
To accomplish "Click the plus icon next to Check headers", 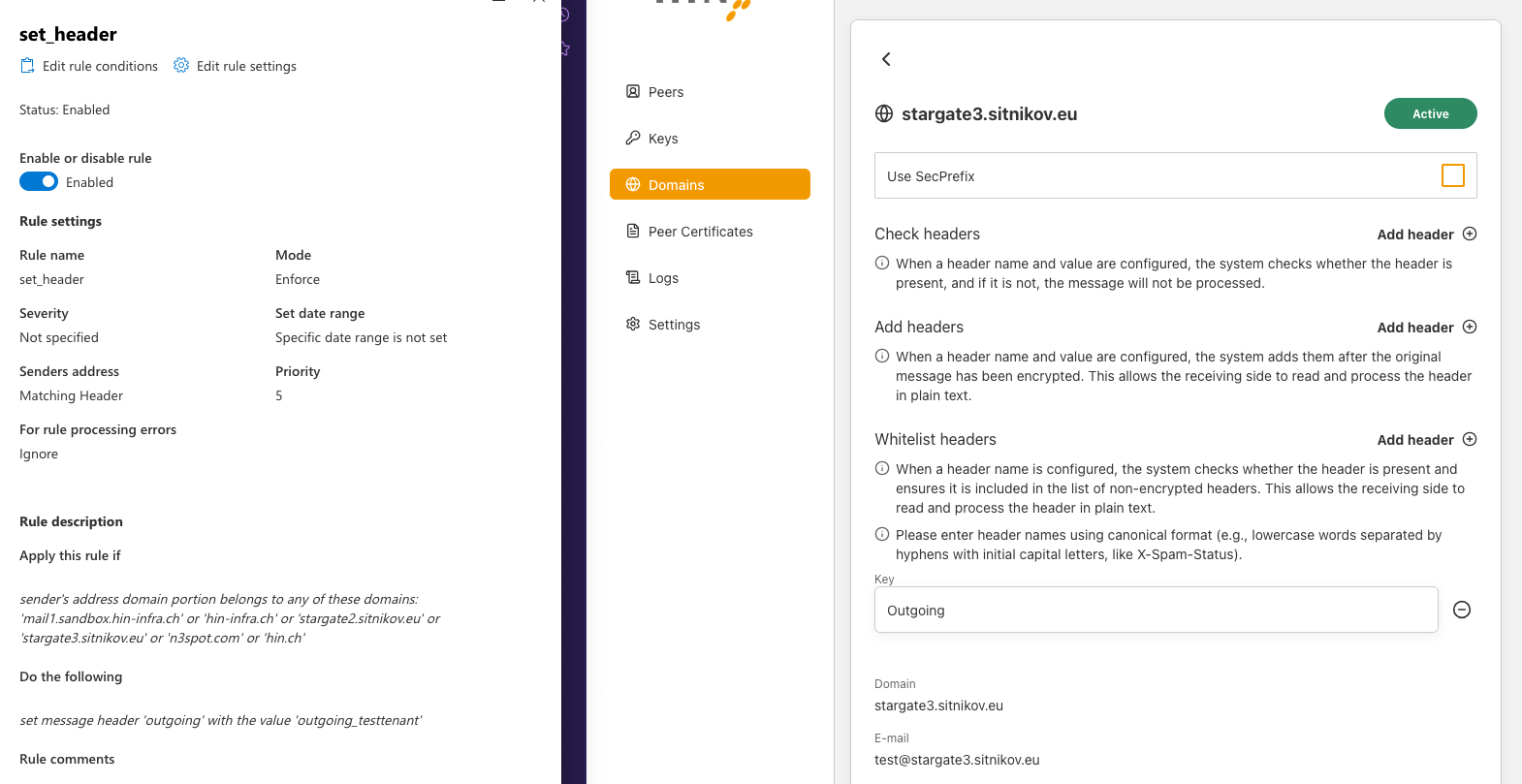I will pos(1470,234).
